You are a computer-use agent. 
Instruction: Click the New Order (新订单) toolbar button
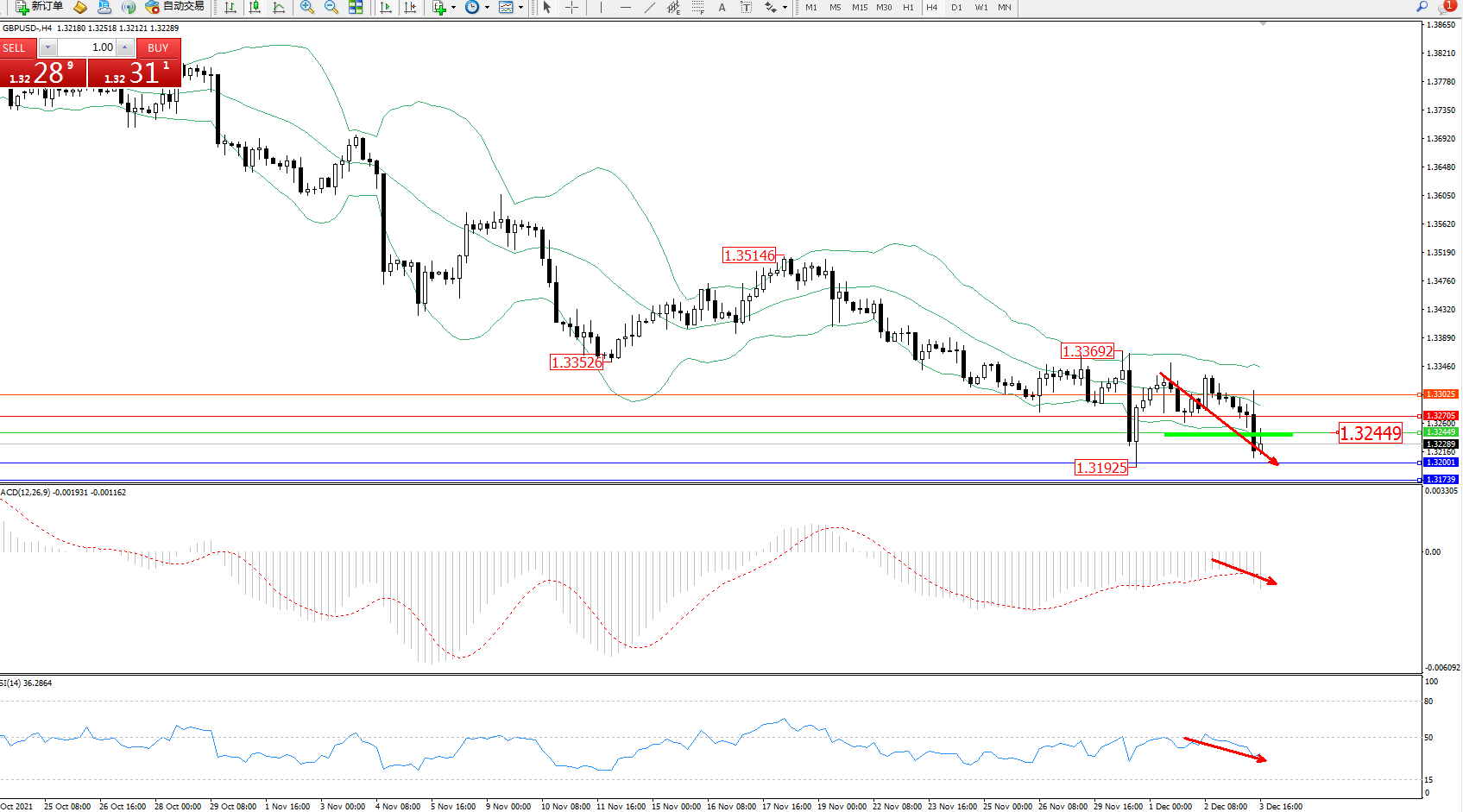pos(40,7)
